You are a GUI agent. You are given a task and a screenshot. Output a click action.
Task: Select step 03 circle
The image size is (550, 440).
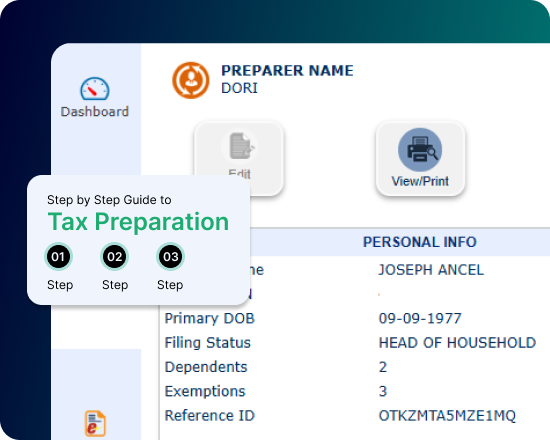point(170,256)
